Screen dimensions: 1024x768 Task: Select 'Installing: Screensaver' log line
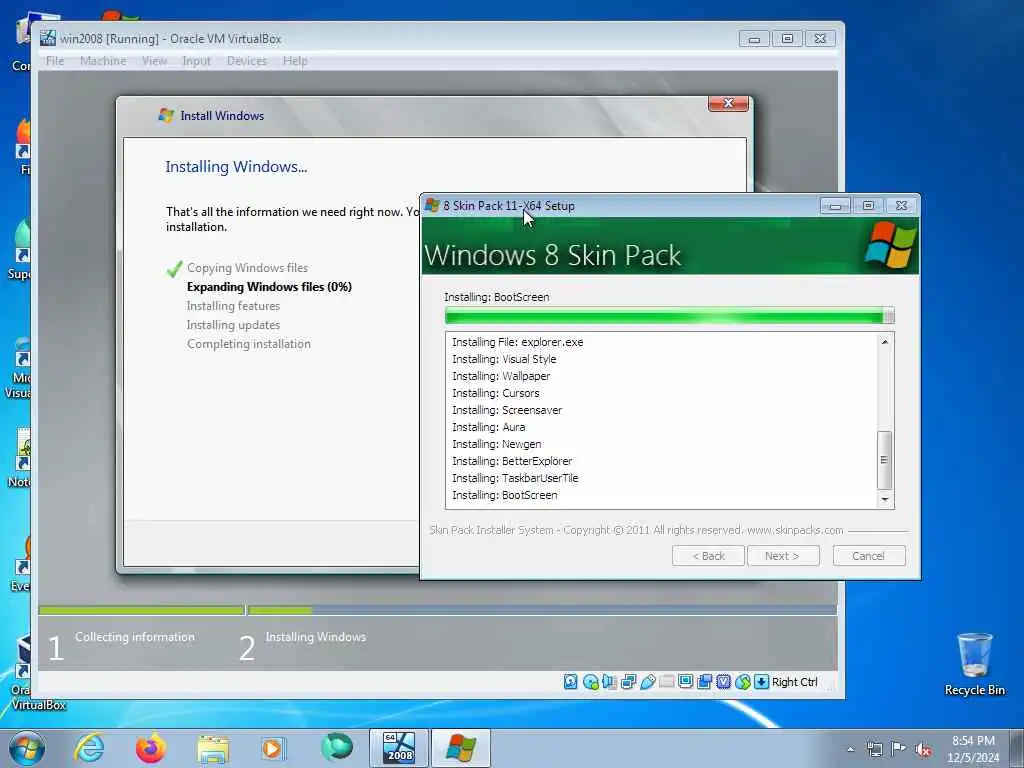pyautogui.click(x=507, y=410)
